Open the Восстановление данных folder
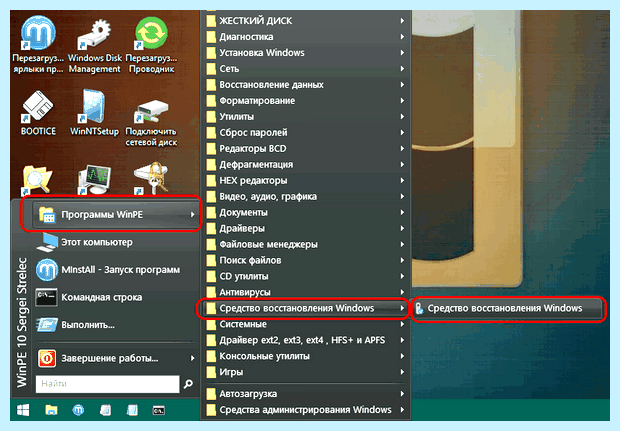Viewport: 620px width, 431px height. point(306,85)
